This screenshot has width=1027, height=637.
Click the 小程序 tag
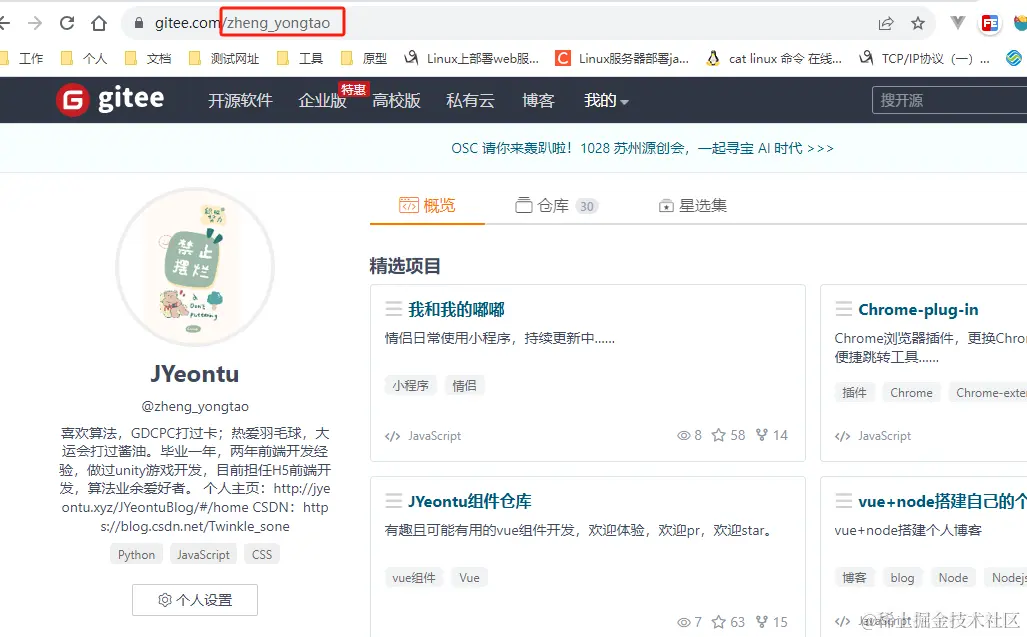pos(411,386)
